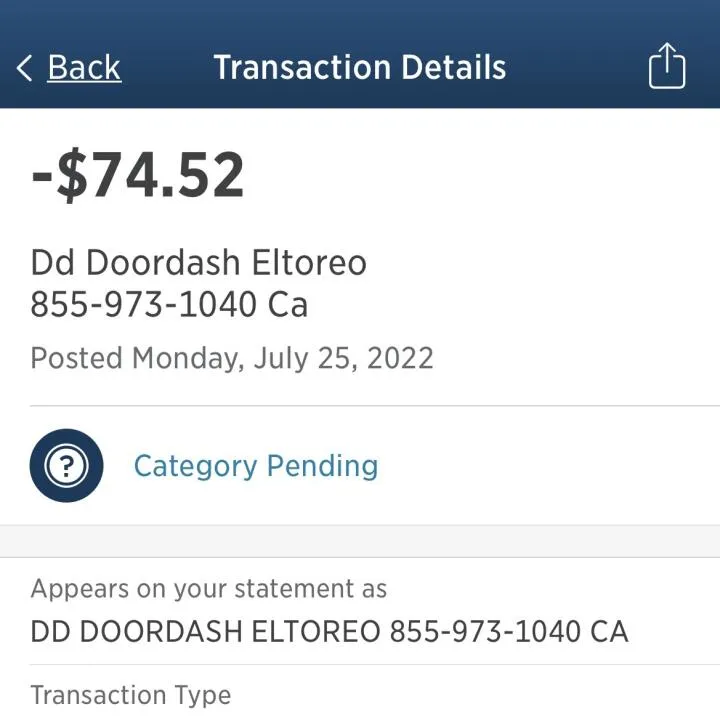Tap the year 2022 in posted date

(x=400, y=358)
